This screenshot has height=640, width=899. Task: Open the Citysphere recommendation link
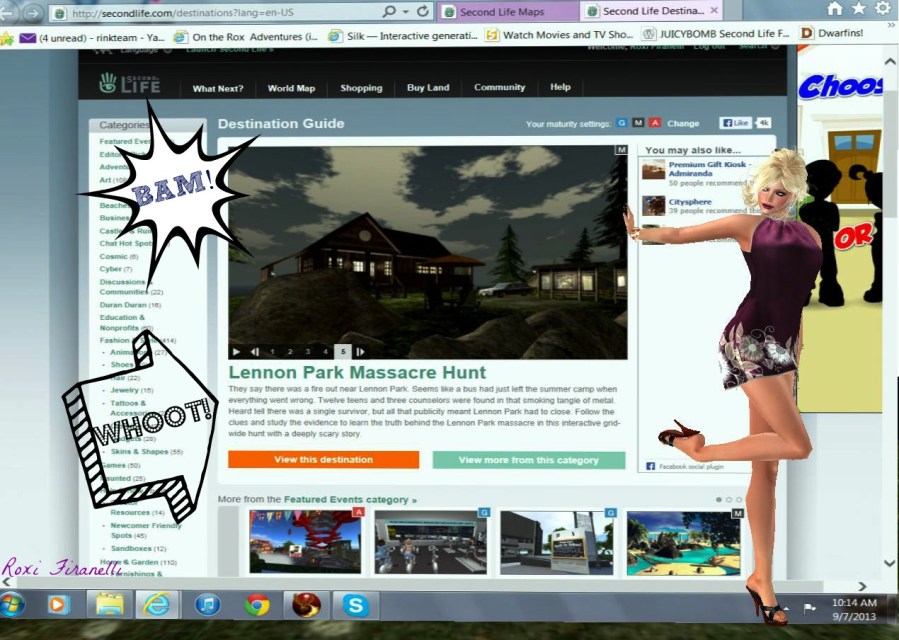(690, 201)
